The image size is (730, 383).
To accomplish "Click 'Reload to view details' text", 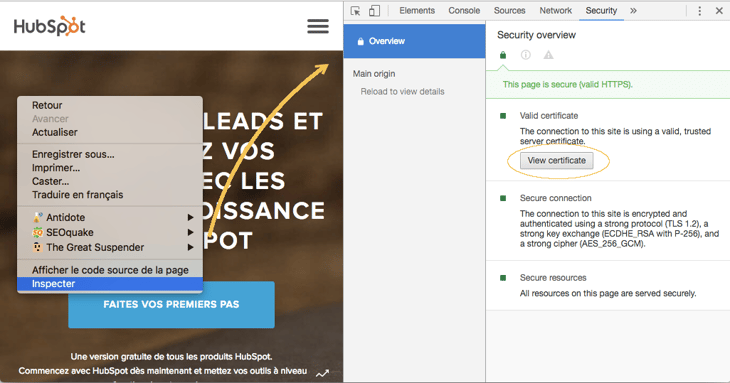I will point(402,92).
